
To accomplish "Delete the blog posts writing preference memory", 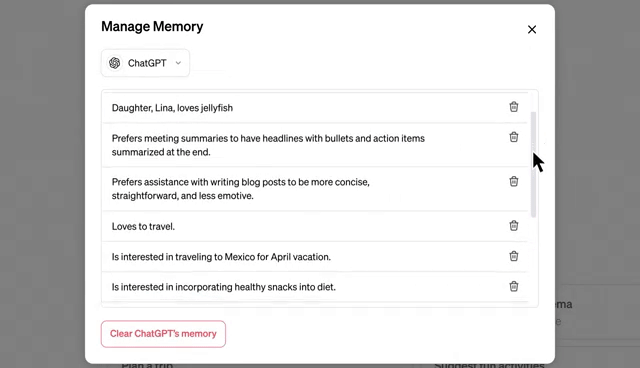I will [x=513, y=181].
